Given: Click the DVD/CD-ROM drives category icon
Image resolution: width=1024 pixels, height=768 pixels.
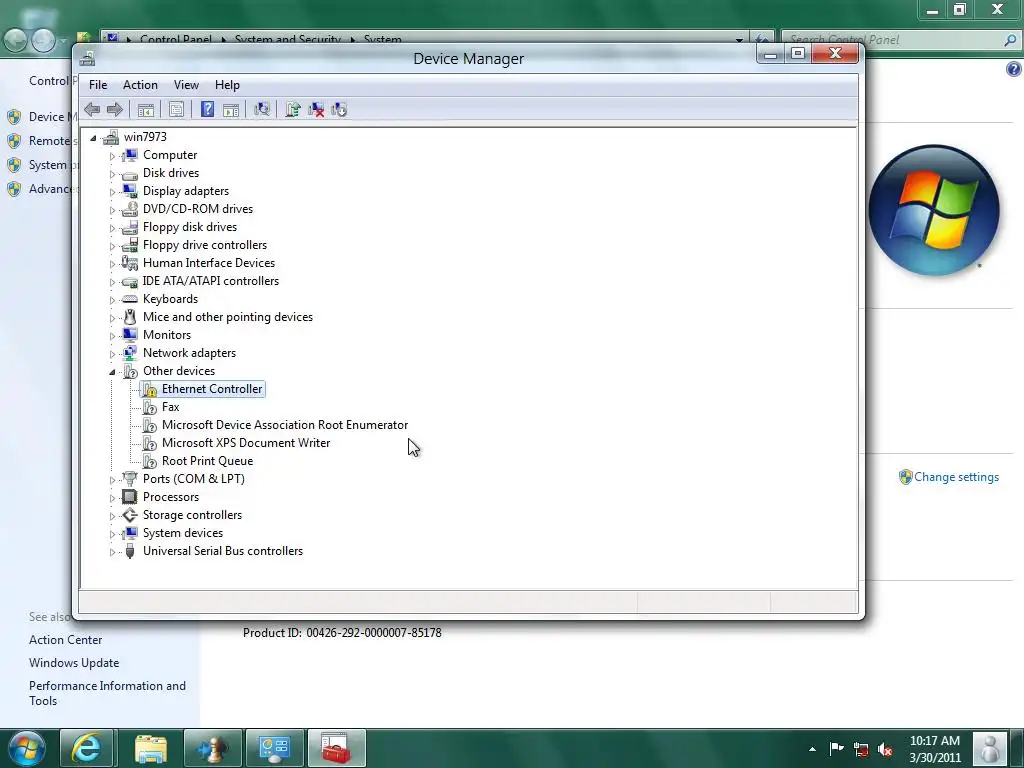Looking at the screenshot, I should pos(130,209).
